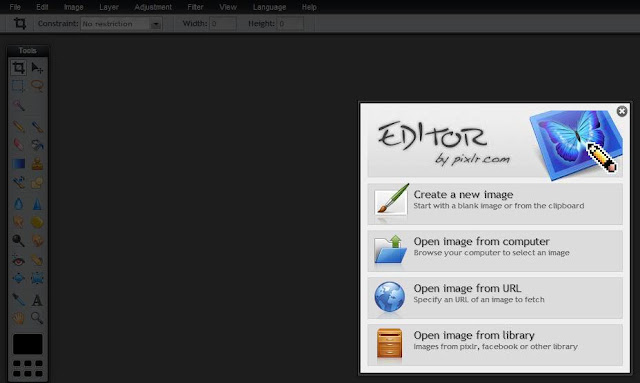This screenshot has width=640, height=383.
Task: Select the Clone Stamp tool
Action: click(x=37, y=164)
